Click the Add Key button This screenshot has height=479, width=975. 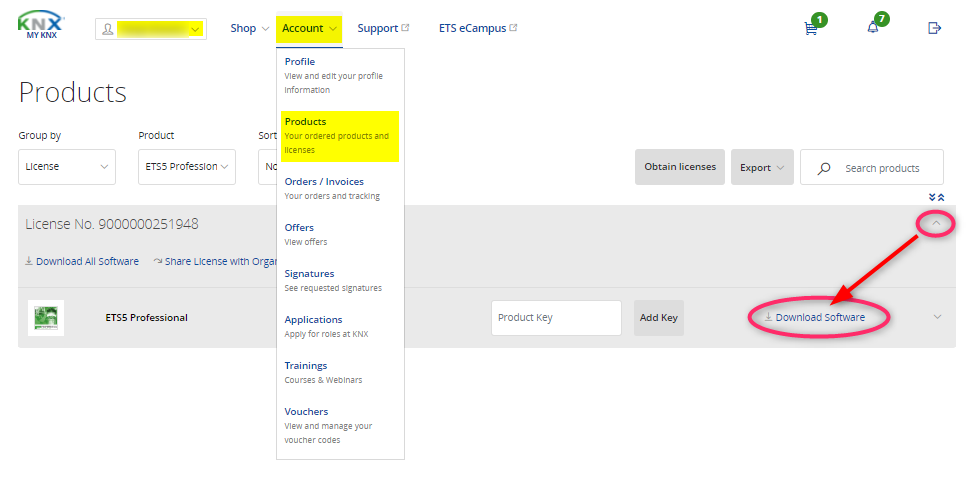click(x=658, y=318)
